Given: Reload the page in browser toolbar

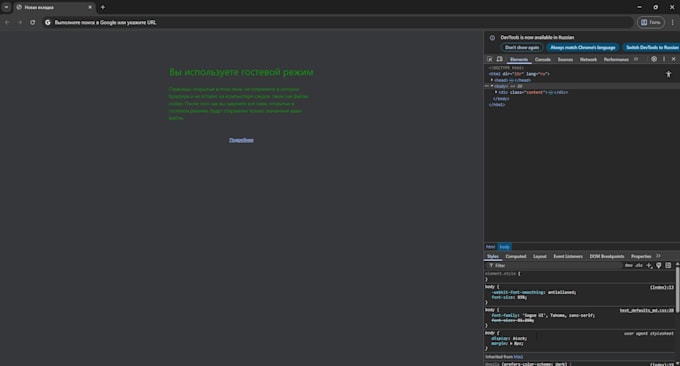Looking at the screenshot, I should coord(33,22).
